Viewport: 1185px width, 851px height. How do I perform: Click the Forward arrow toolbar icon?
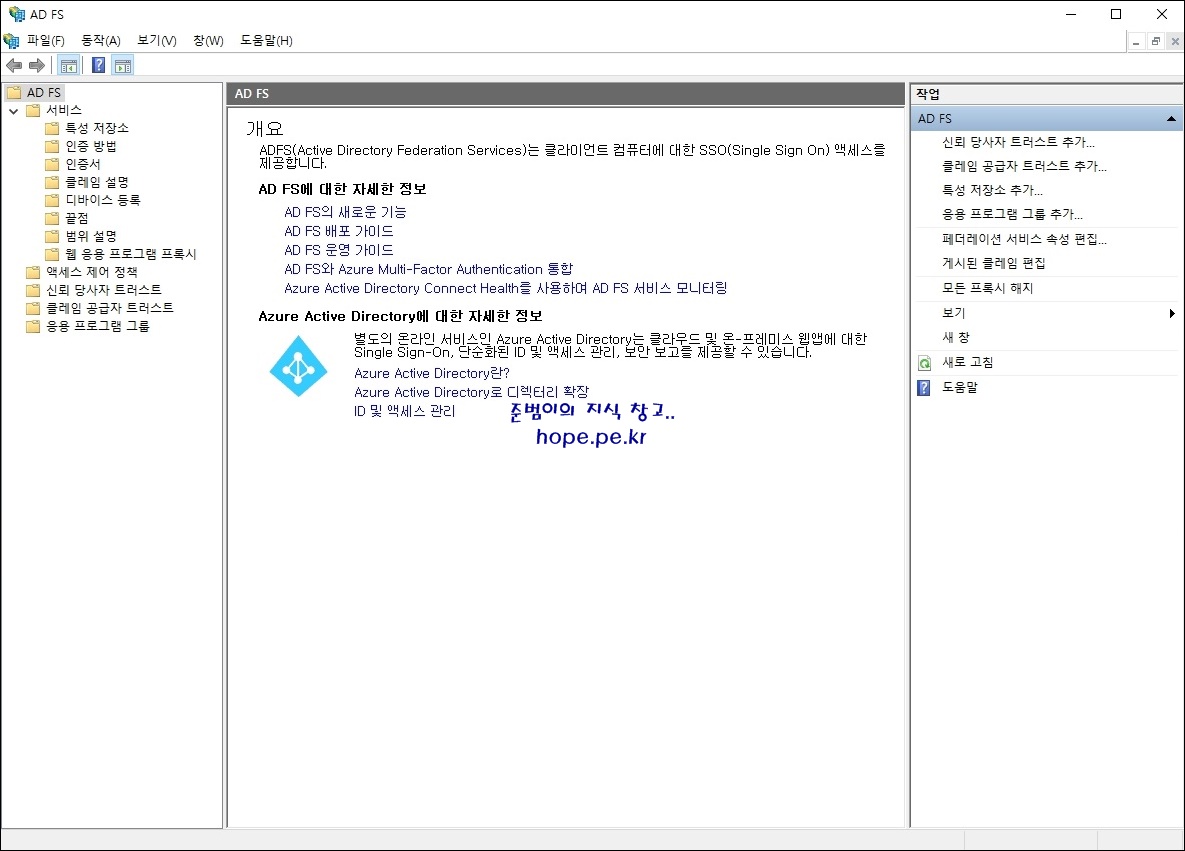pos(36,66)
